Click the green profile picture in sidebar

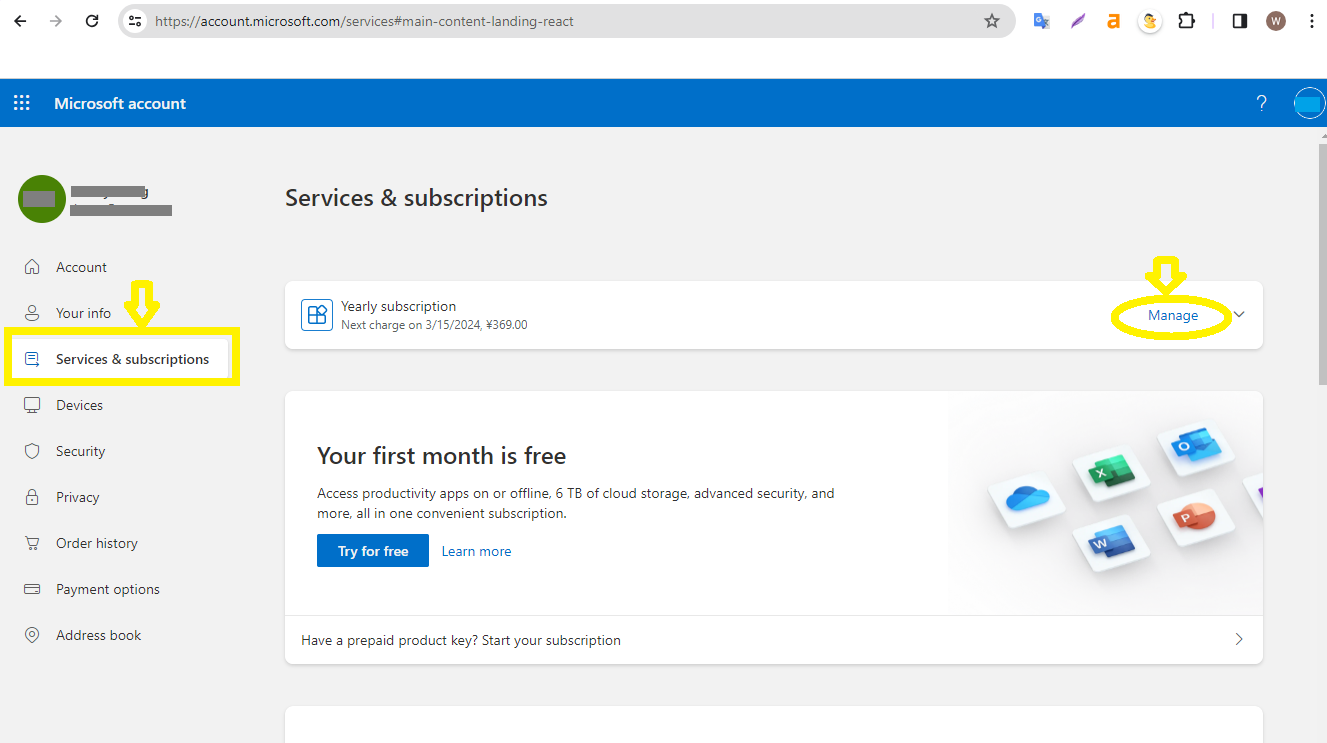(42, 199)
